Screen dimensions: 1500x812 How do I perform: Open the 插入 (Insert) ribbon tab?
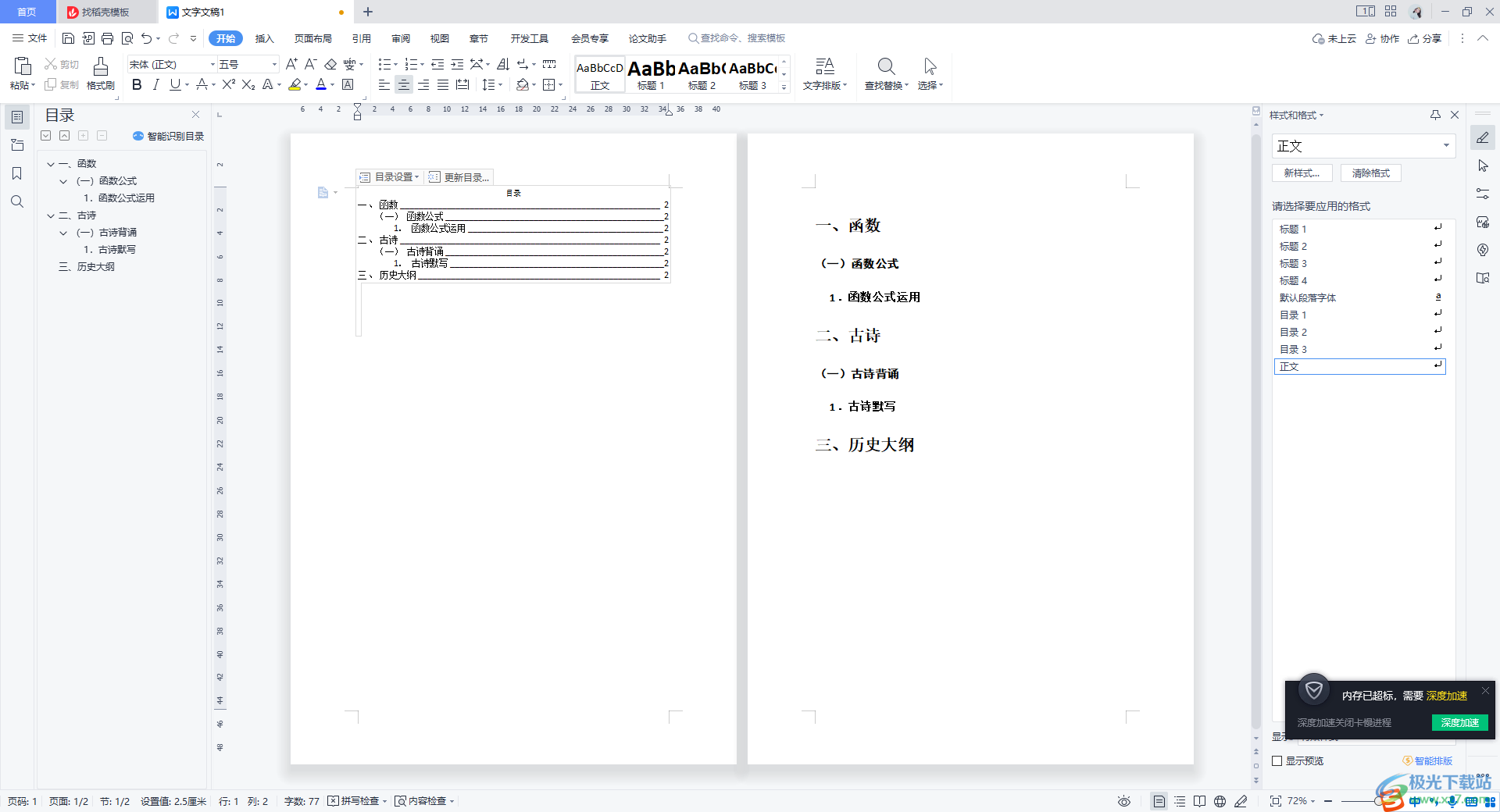tap(265, 38)
